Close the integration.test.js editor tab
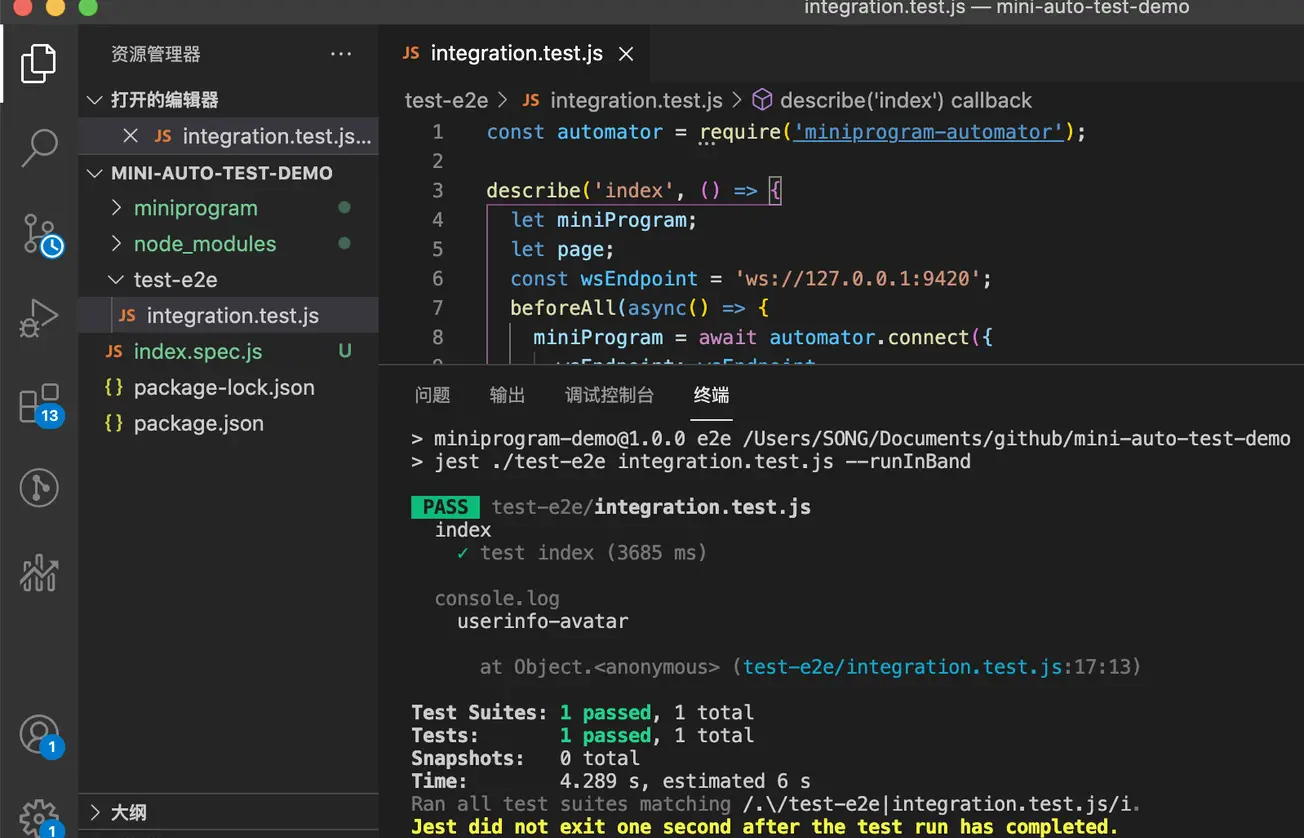The height and width of the screenshot is (838, 1304). click(626, 54)
